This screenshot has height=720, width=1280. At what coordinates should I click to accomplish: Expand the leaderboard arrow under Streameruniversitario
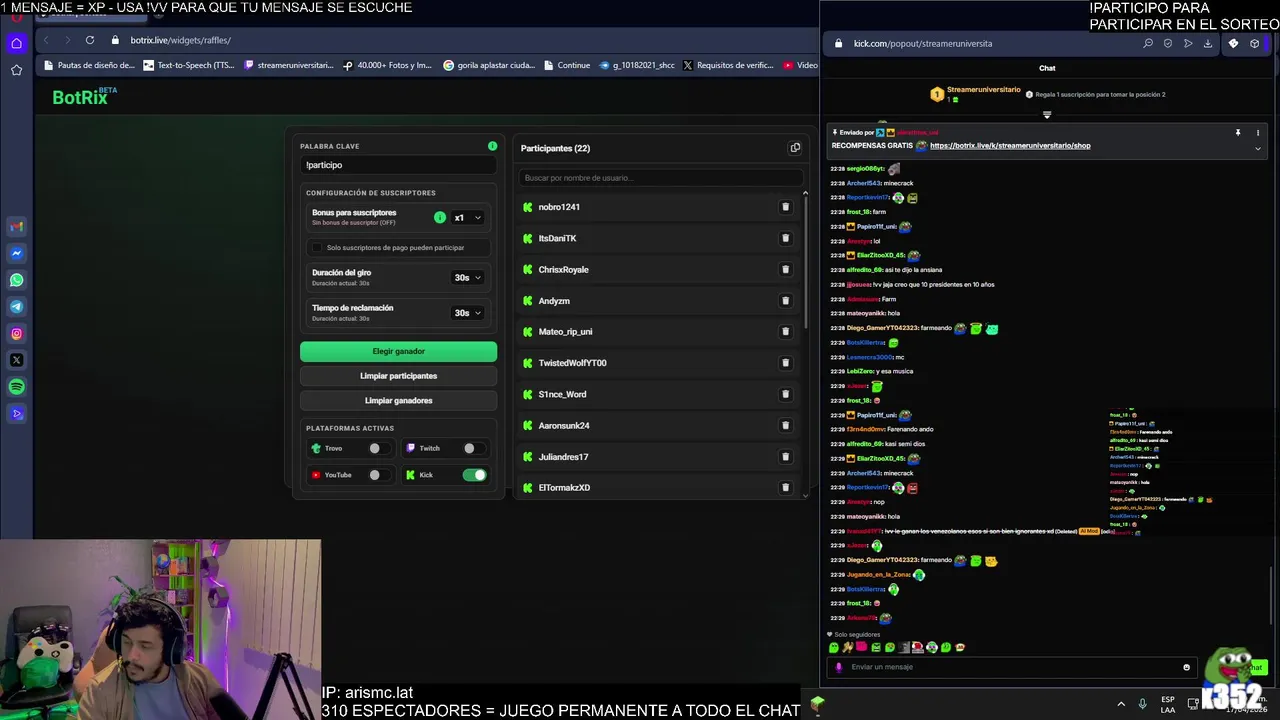tap(1047, 114)
